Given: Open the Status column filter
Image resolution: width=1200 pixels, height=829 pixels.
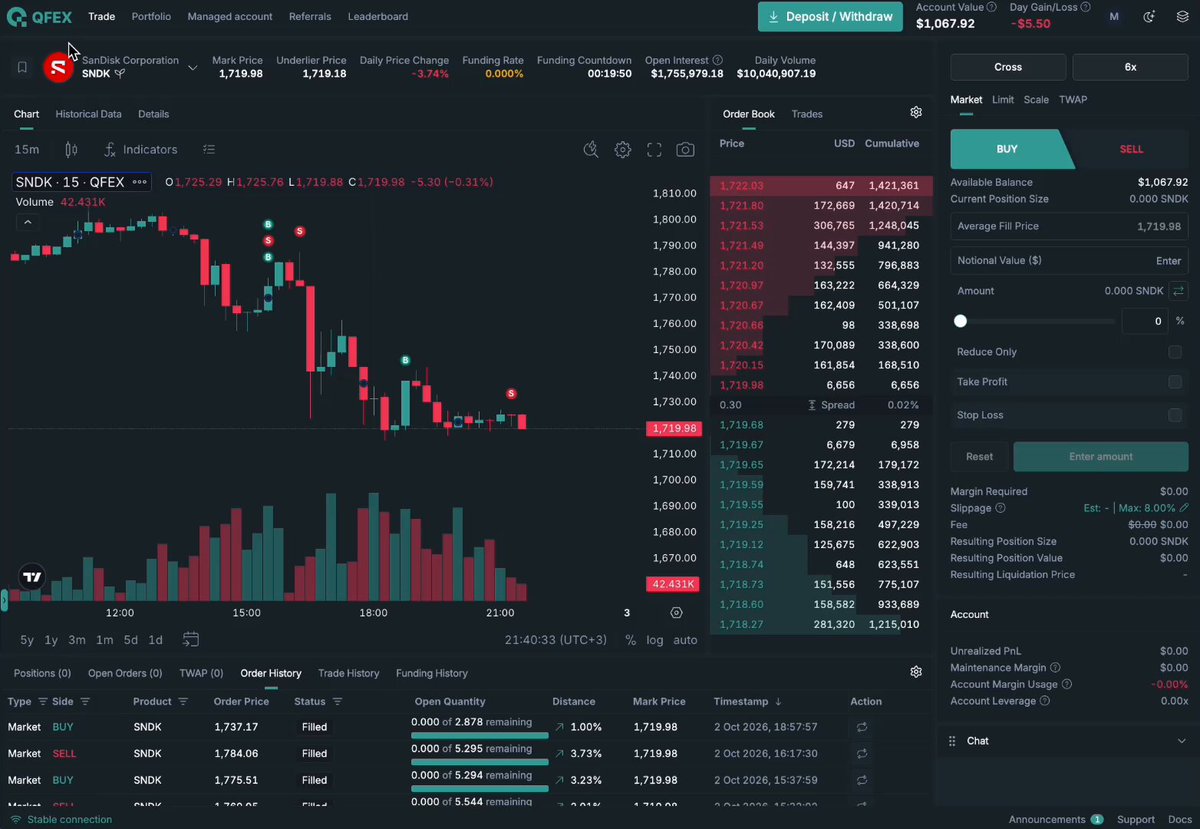Looking at the screenshot, I should pyautogui.click(x=338, y=701).
